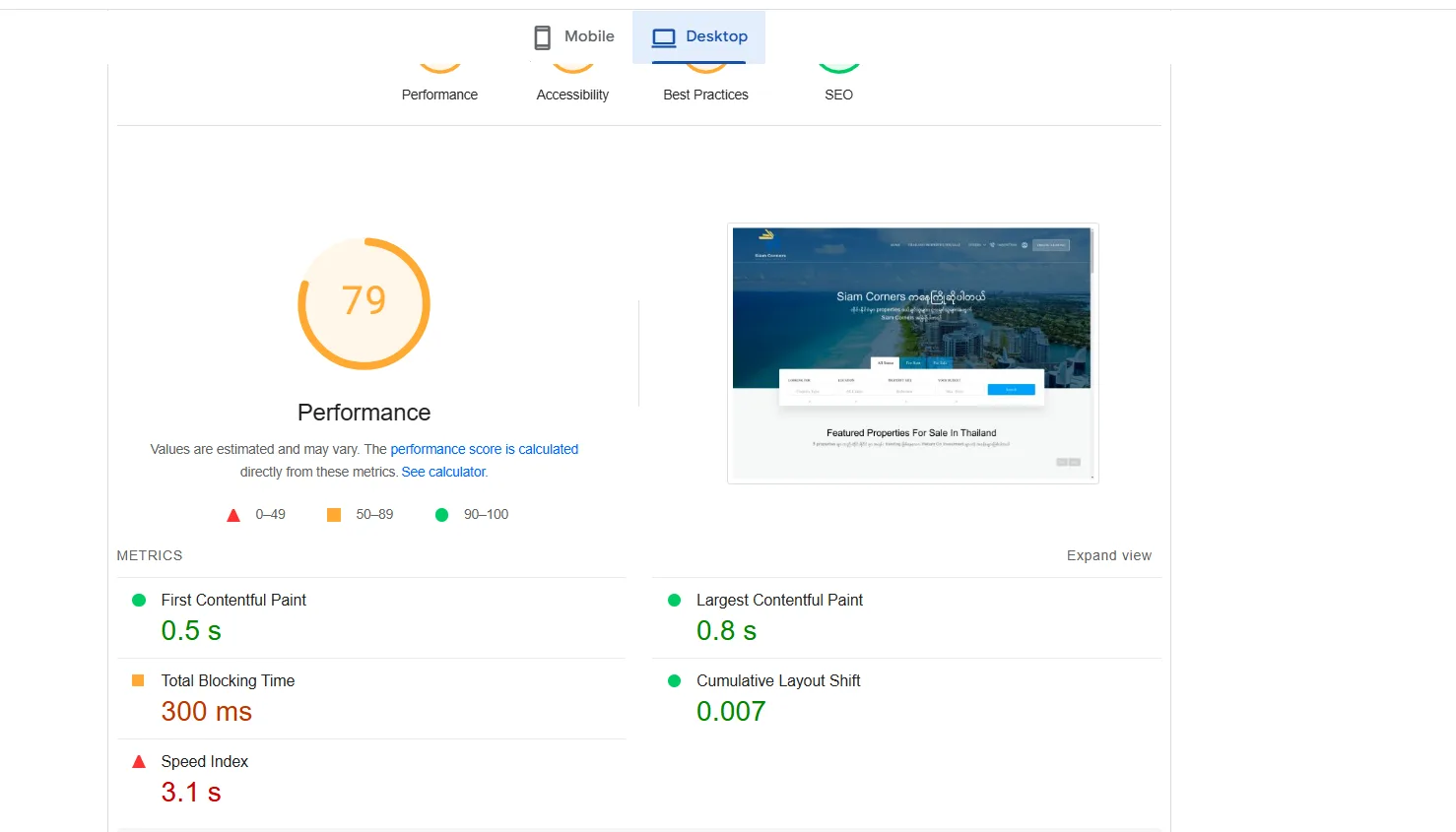Screen dimensions: 1456x832
Task: Click the 300 ms value
Action: pos(207,711)
